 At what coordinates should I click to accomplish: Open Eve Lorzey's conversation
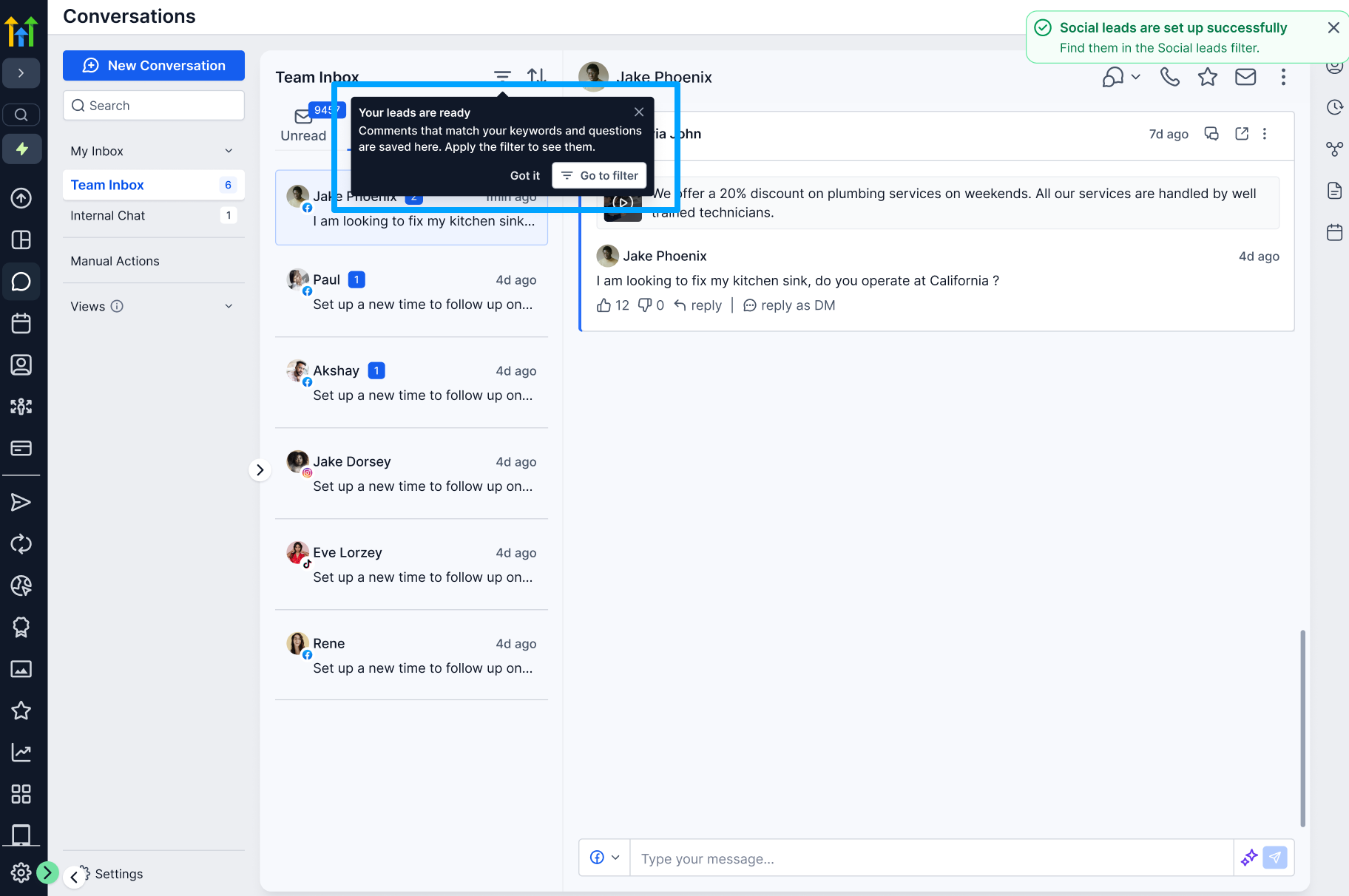411,564
